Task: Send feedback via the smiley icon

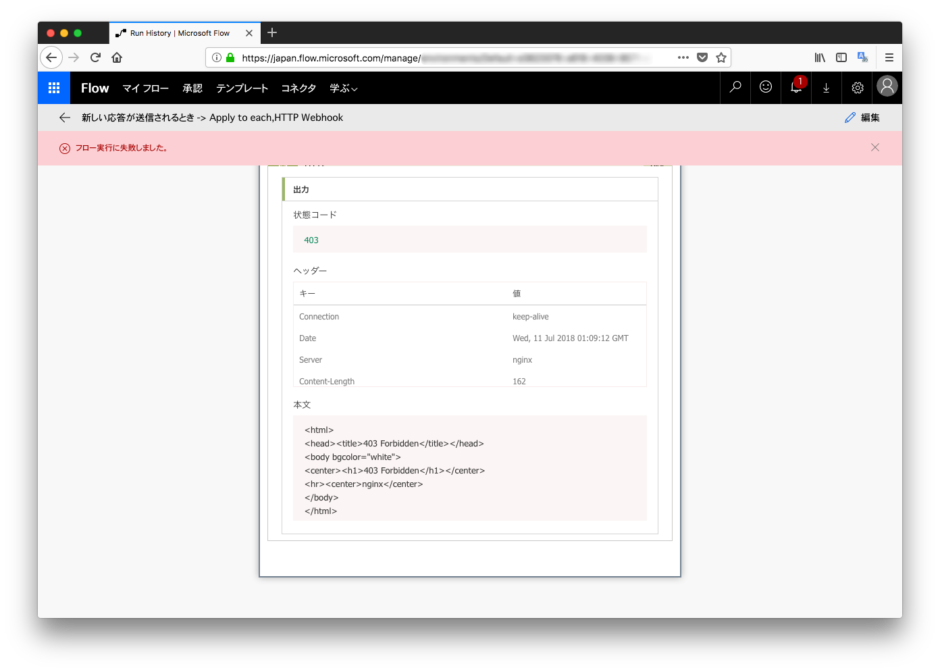Action: point(765,88)
